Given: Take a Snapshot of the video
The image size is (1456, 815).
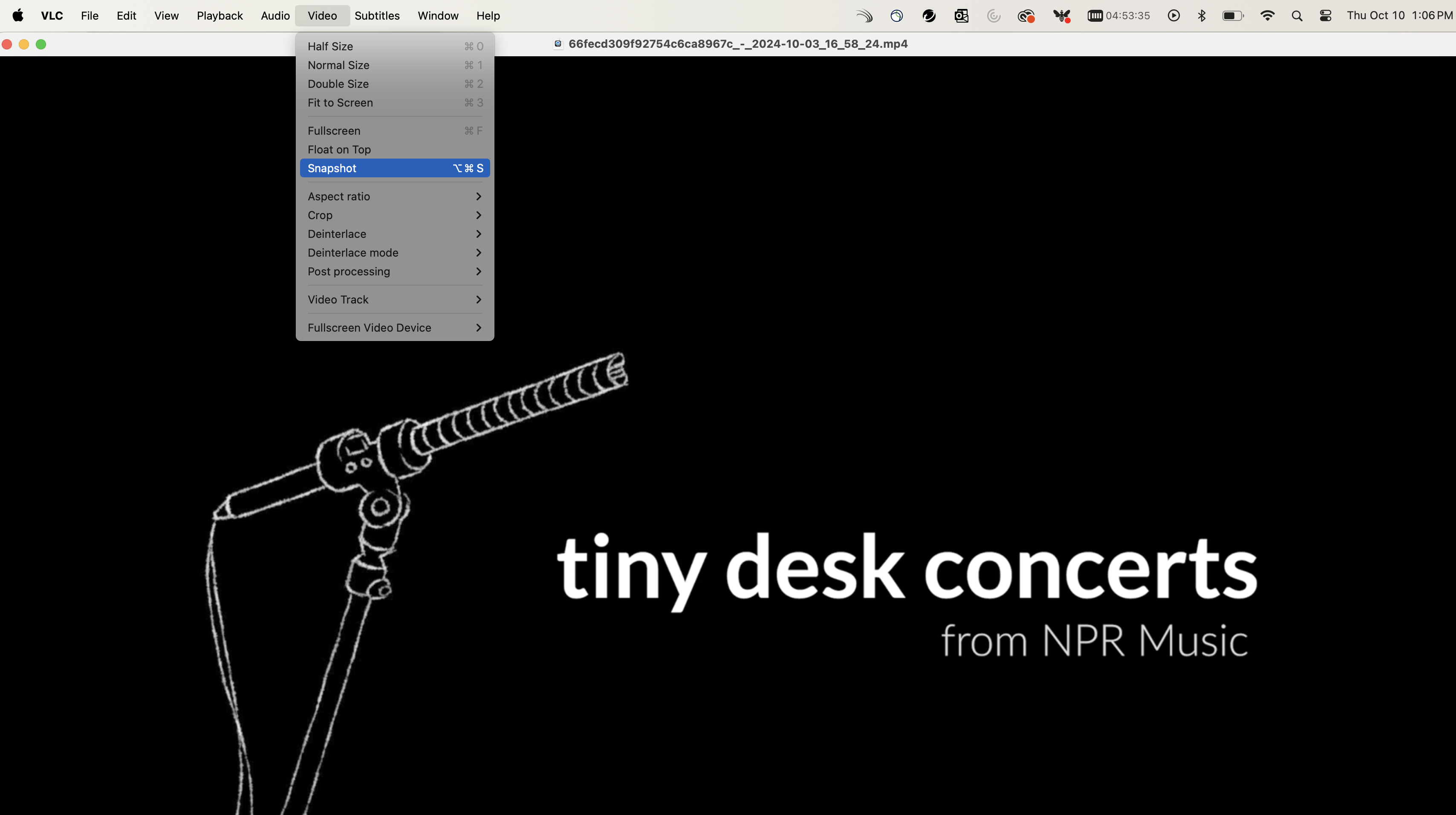Looking at the screenshot, I should 395,168.
